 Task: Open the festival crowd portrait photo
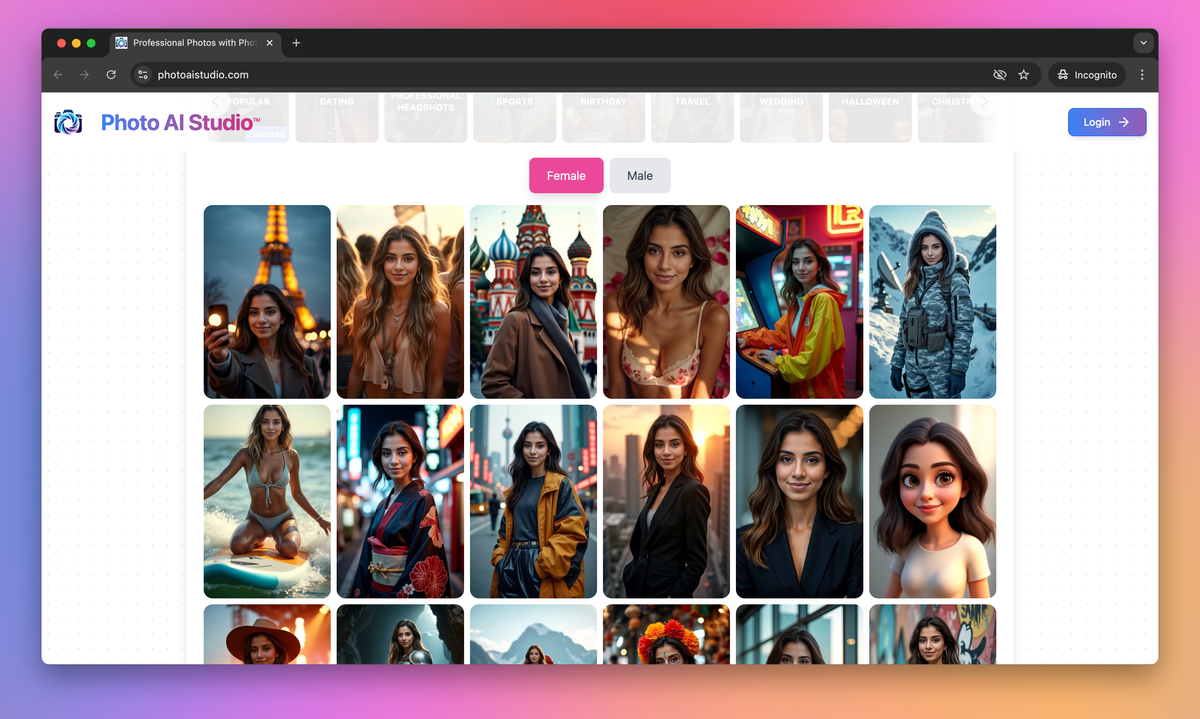tap(400, 302)
